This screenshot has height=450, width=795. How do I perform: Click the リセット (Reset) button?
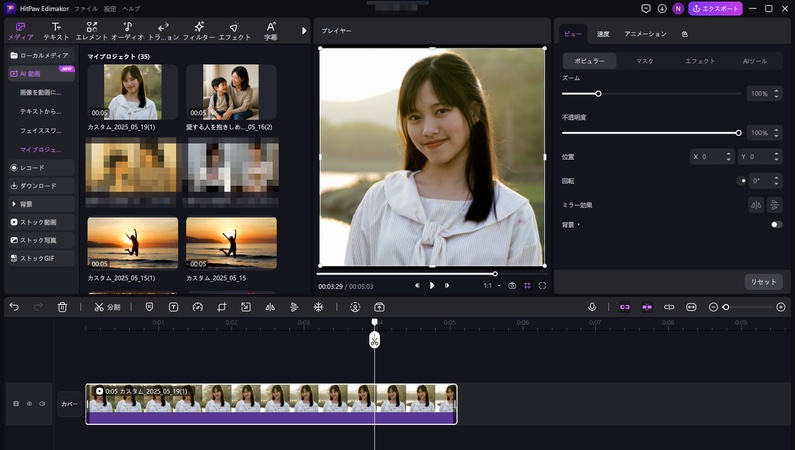(x=762, y=282)
